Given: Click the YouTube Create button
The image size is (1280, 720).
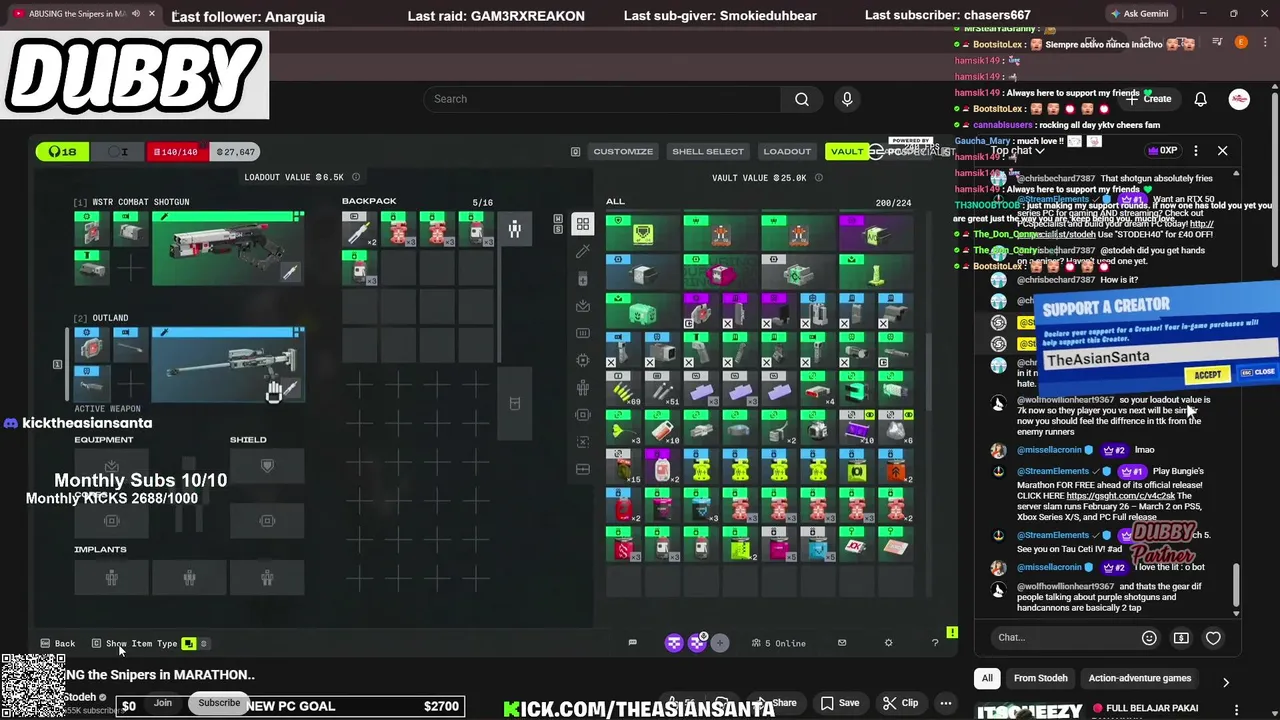Looking at the screenshot, I should [1148, 99].
